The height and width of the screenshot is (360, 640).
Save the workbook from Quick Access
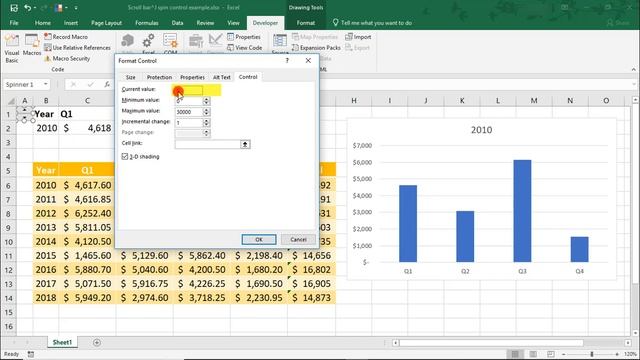coord(14,7)
